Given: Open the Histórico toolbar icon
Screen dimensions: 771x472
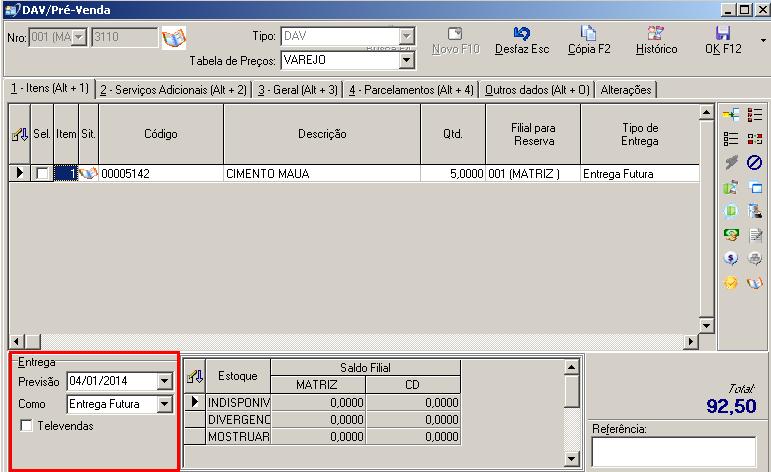Looking at the screenshot, I should [656, 34].
